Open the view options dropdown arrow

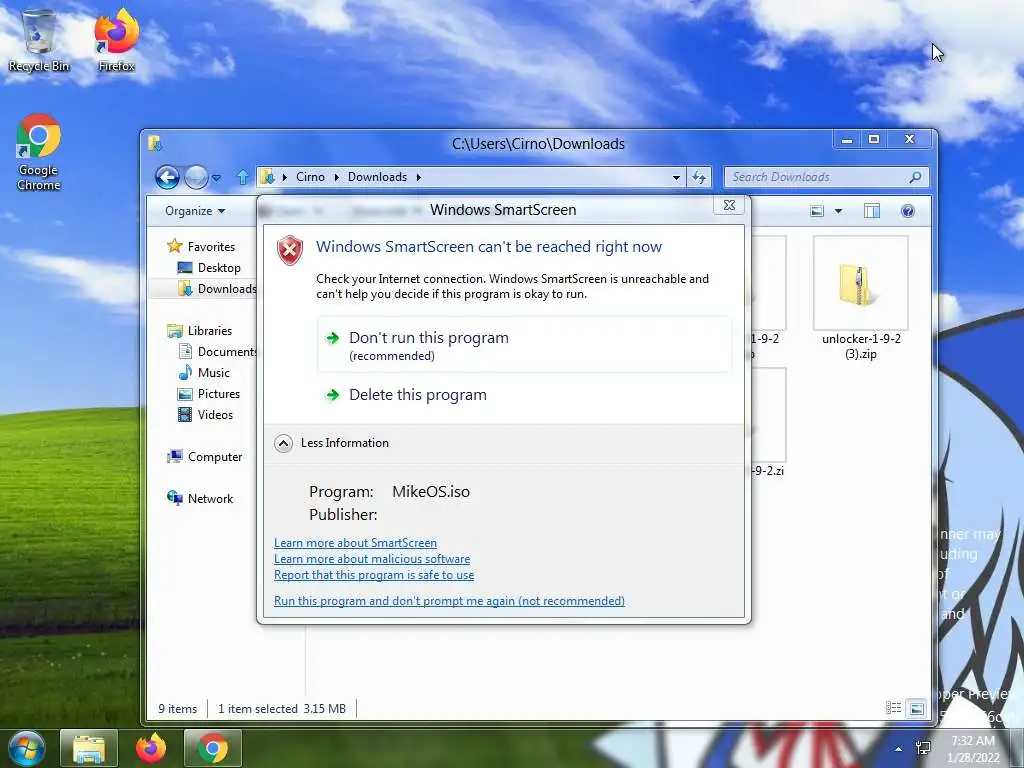coord(839,211)
